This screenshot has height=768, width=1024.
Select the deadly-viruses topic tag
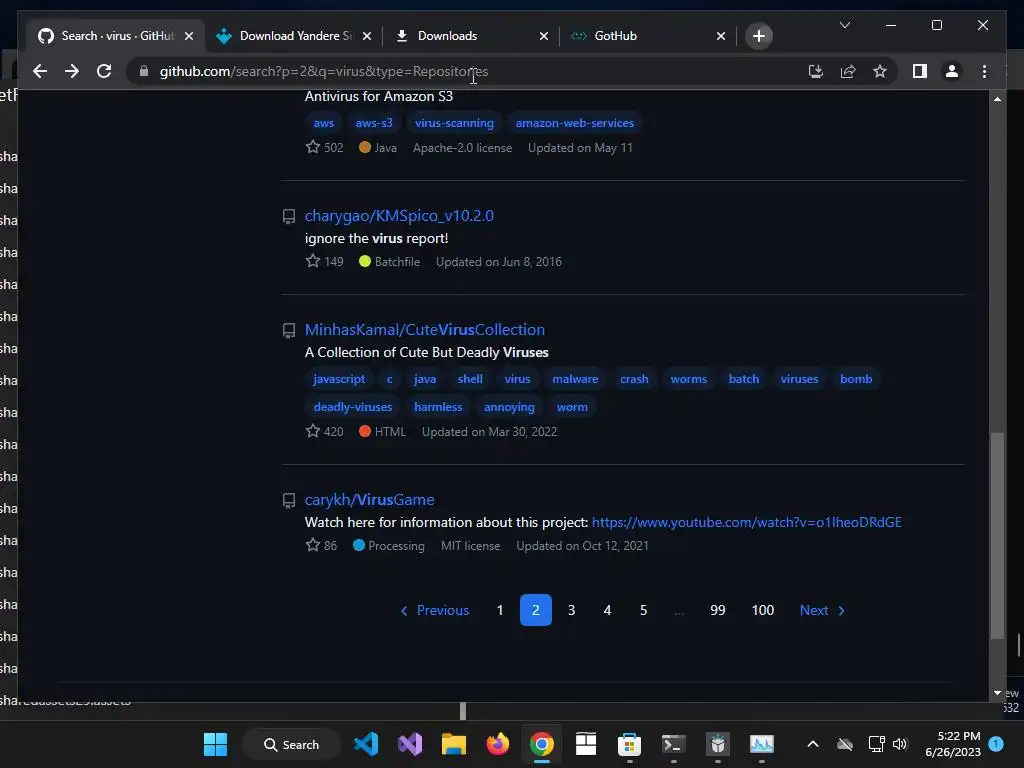(x=353, y=407)
